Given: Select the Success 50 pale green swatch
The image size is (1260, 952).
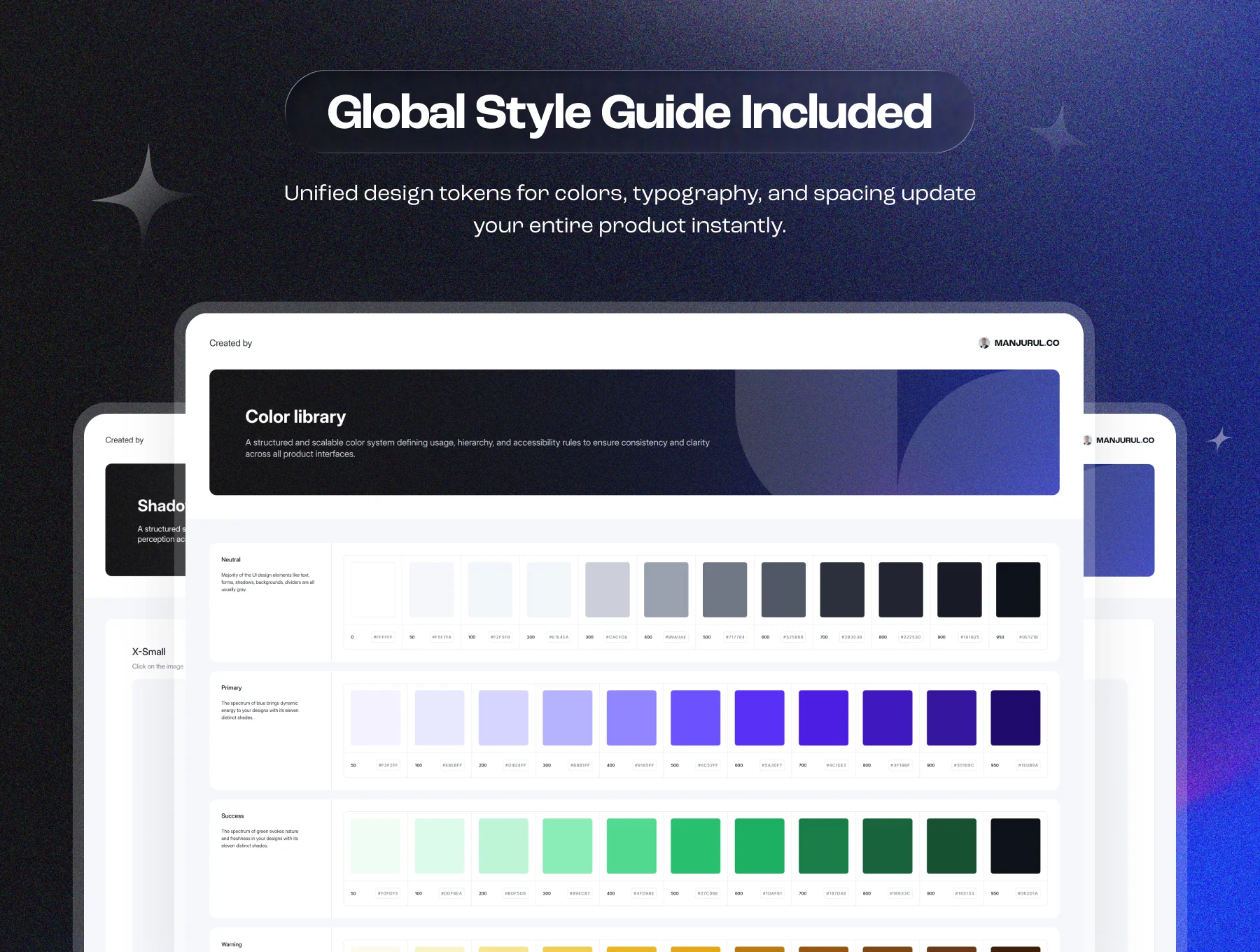Looking at the screenshot, I should 376,846.
